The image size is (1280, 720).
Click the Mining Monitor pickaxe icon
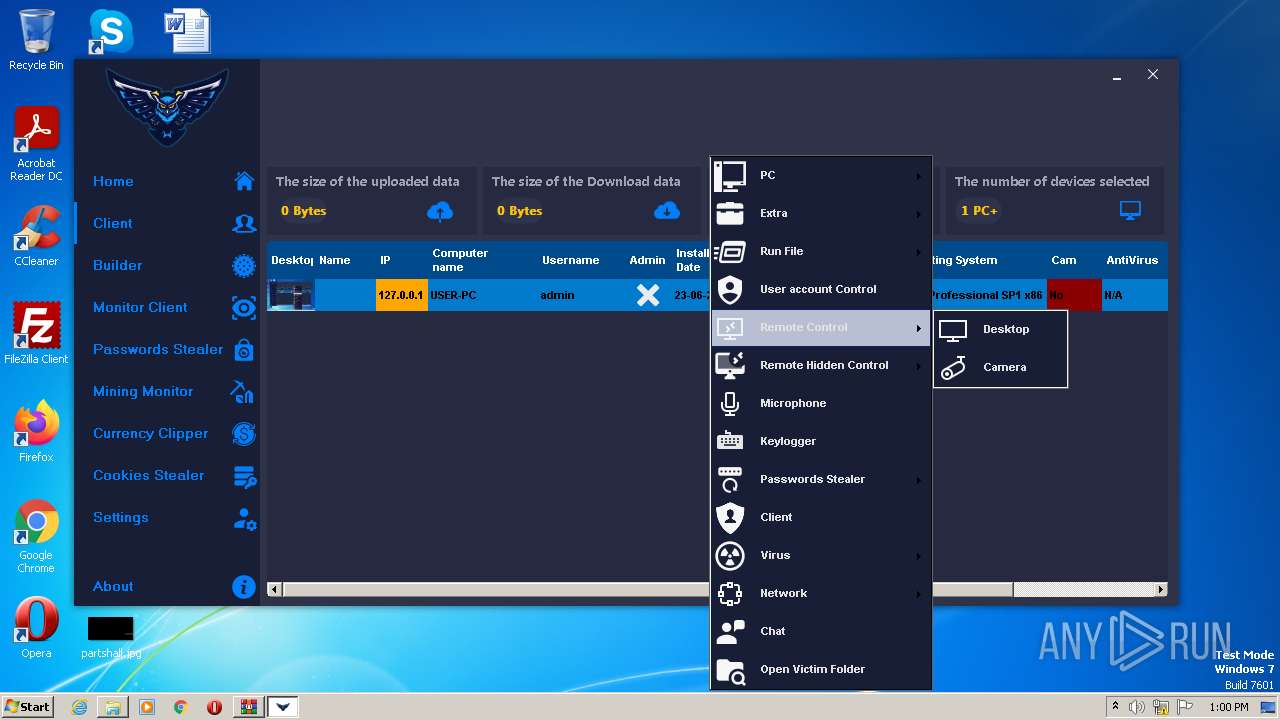[242, 391]
